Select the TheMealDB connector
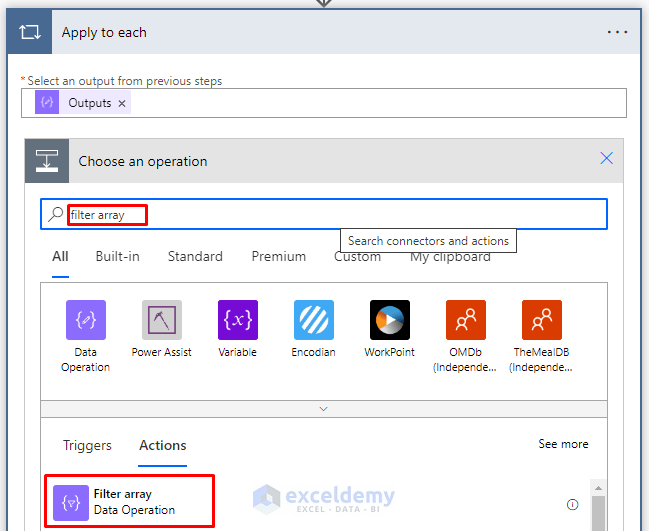This screenshot has height=531, width=649. (541, 336)
